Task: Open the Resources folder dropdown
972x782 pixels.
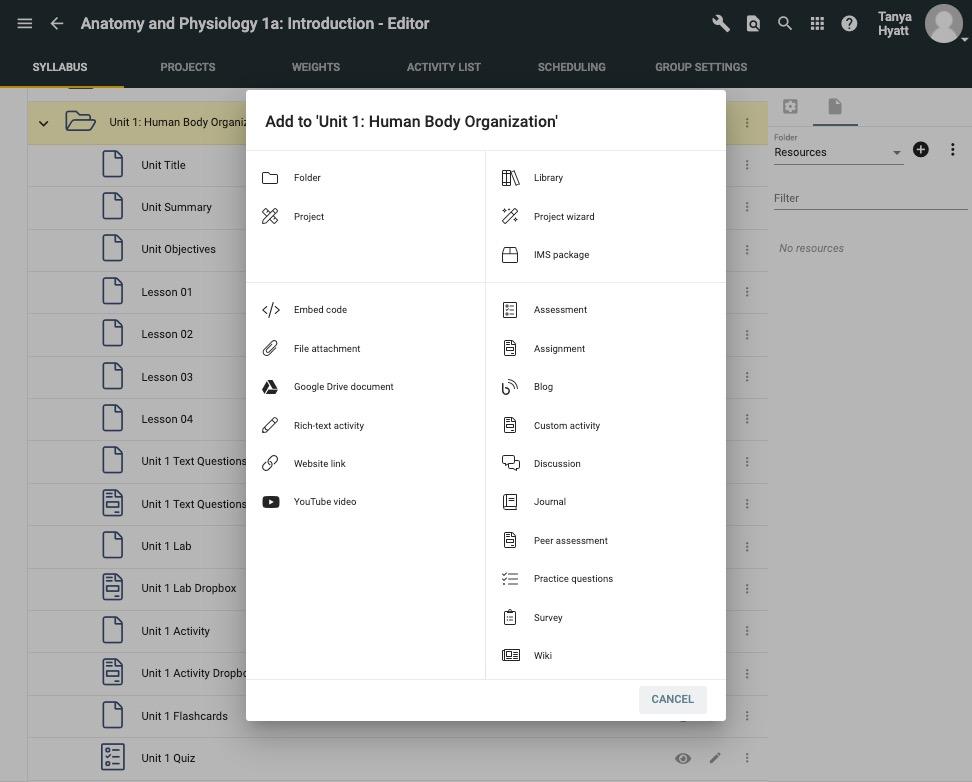Action: (838, 152)
